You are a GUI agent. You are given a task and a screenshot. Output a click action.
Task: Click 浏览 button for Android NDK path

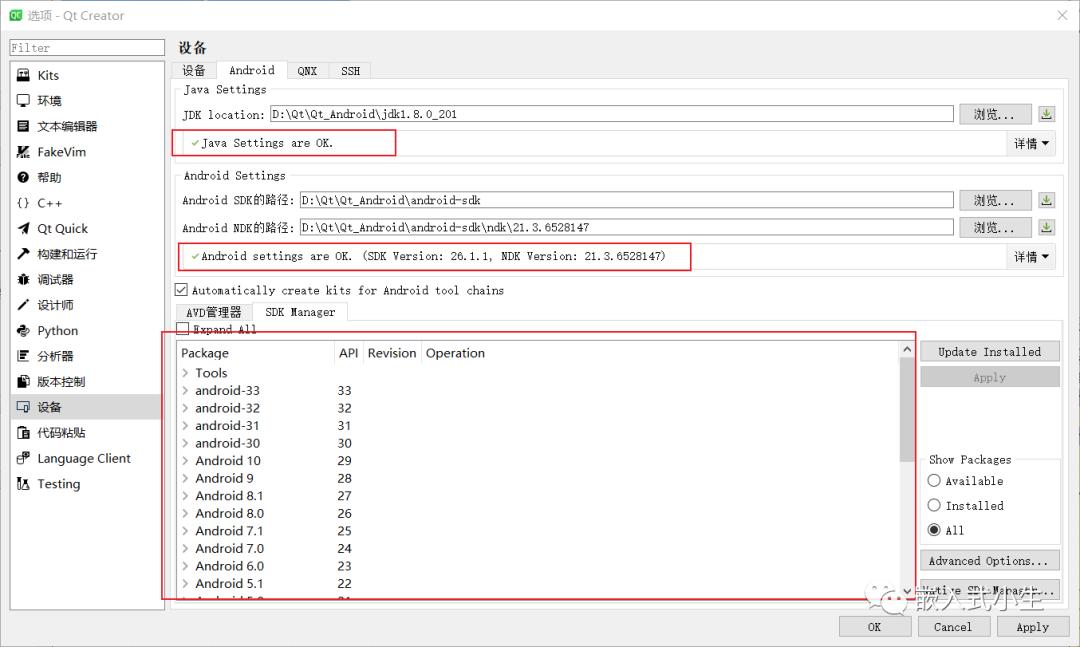pyautogui.click(x=995, y=227)
